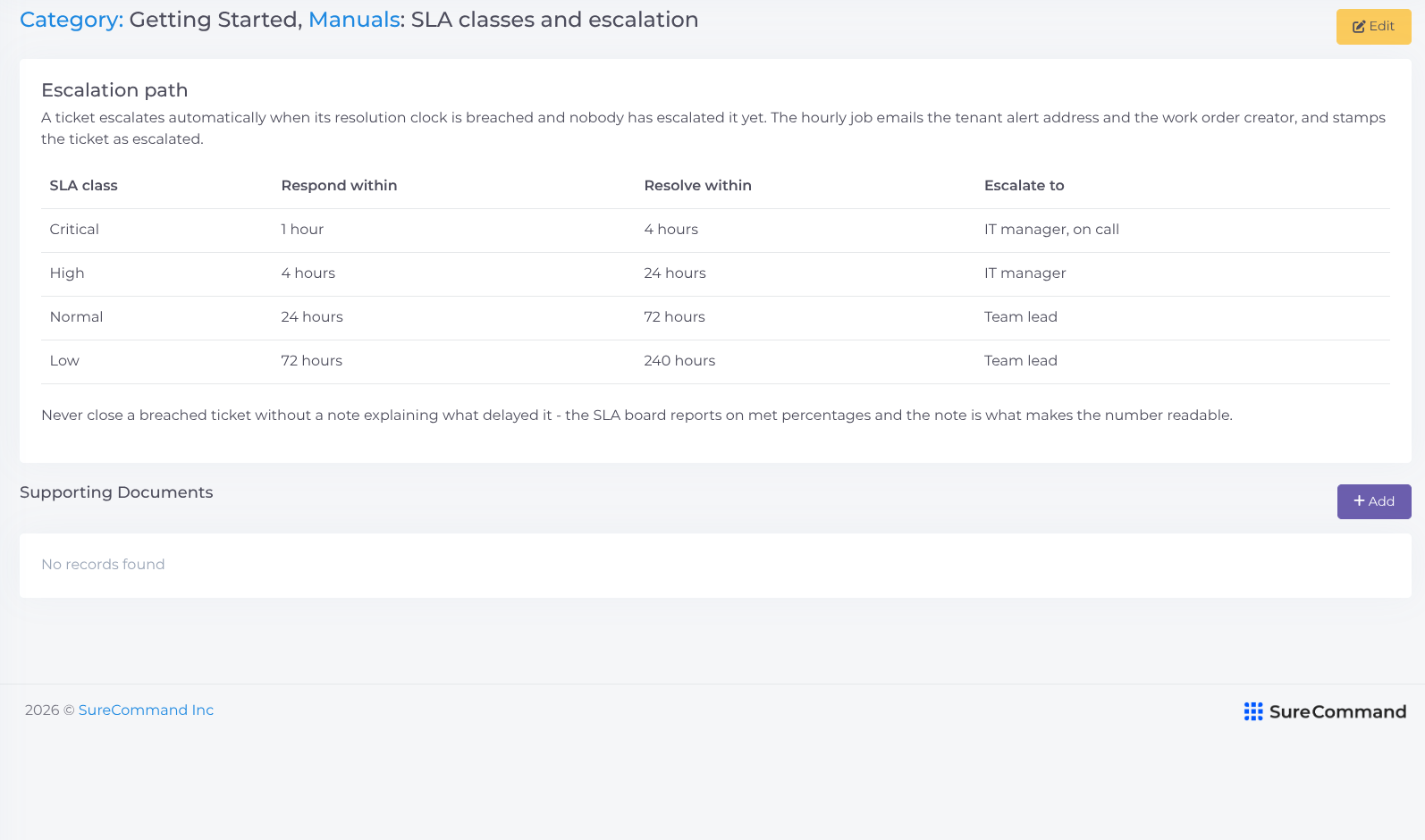Visit the SureCommand Inc footer link
The height and width of the screenshot is (840, 1425).
pyautogui.click(x=146, y=710)
